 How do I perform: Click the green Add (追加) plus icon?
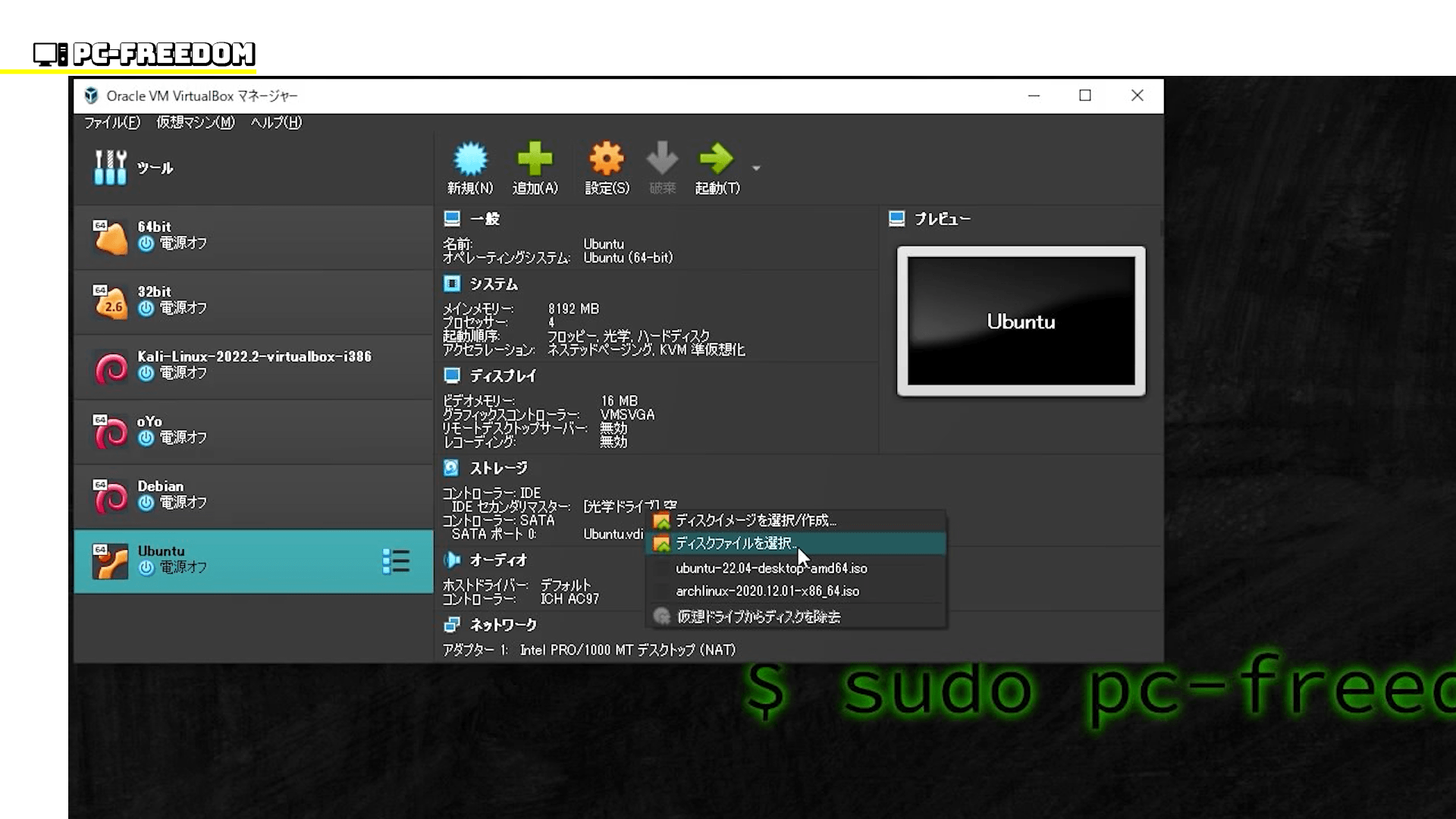click(535, 160)
